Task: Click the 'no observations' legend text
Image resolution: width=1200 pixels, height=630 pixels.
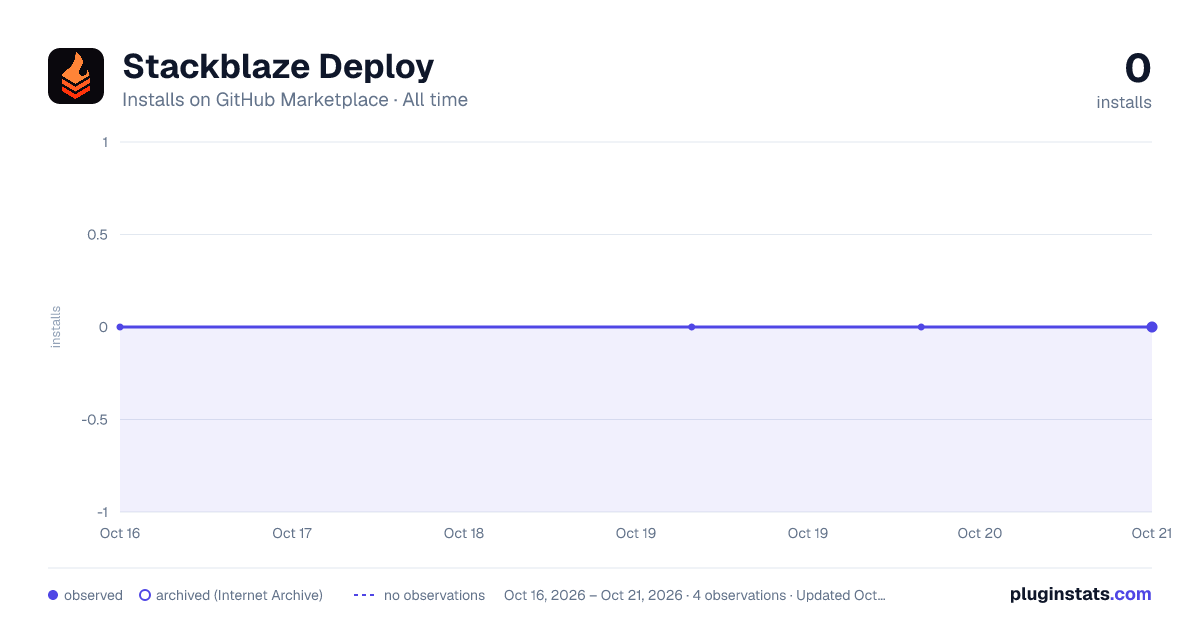Action: [x=434, y=595]
